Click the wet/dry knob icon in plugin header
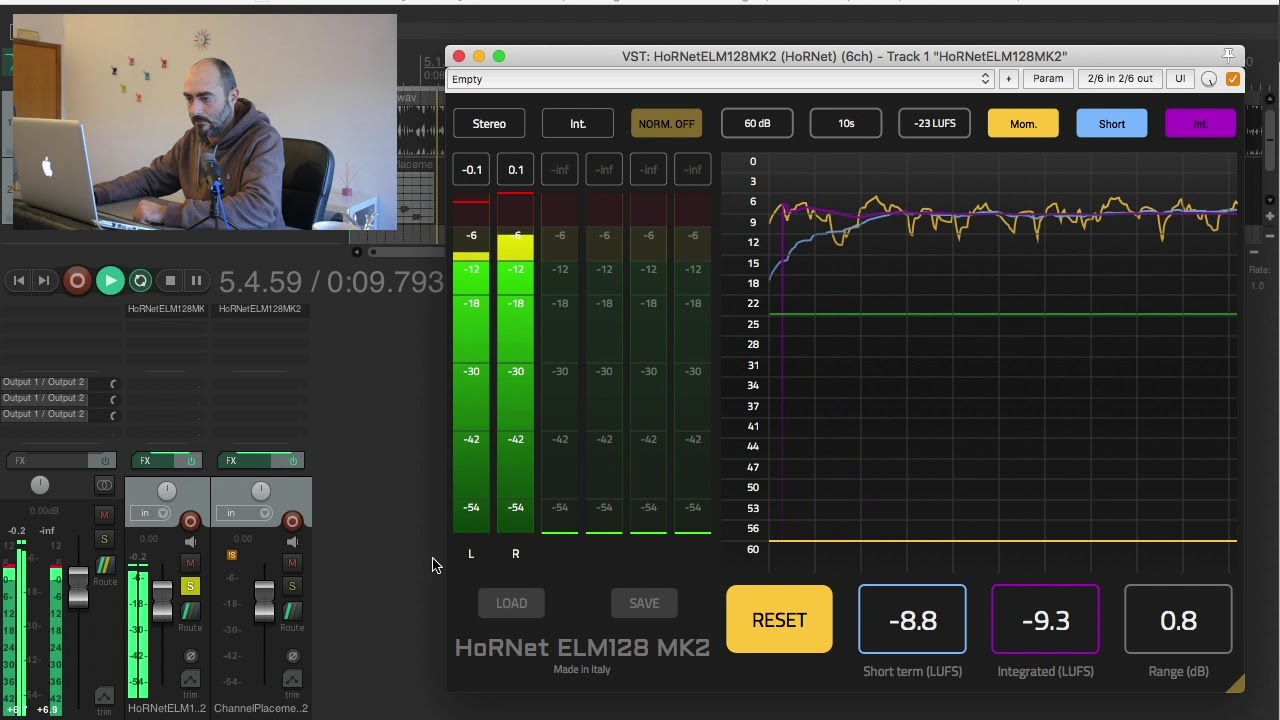1280x720 pixels. [1209, 79]
